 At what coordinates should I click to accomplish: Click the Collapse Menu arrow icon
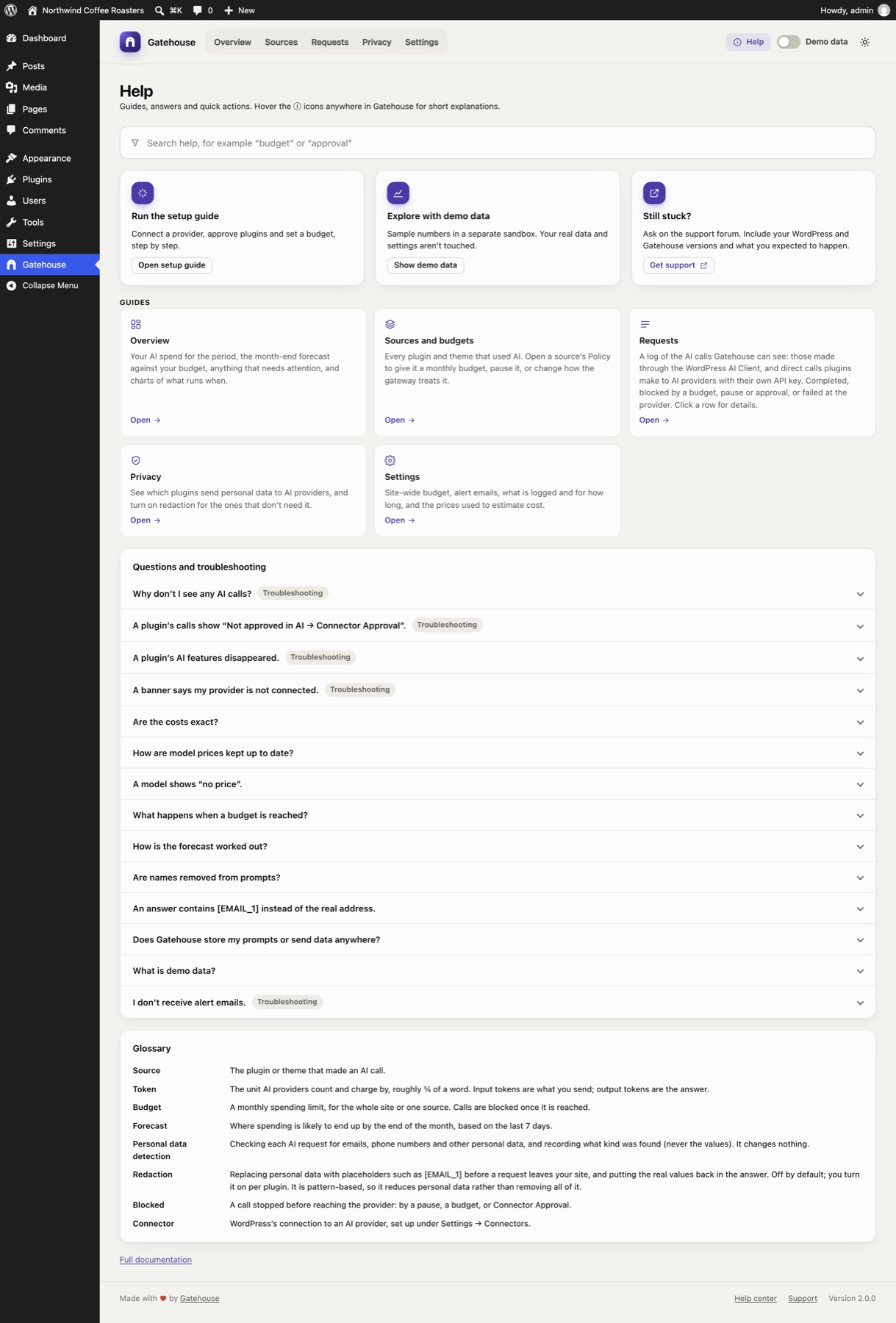pos(12,285)
